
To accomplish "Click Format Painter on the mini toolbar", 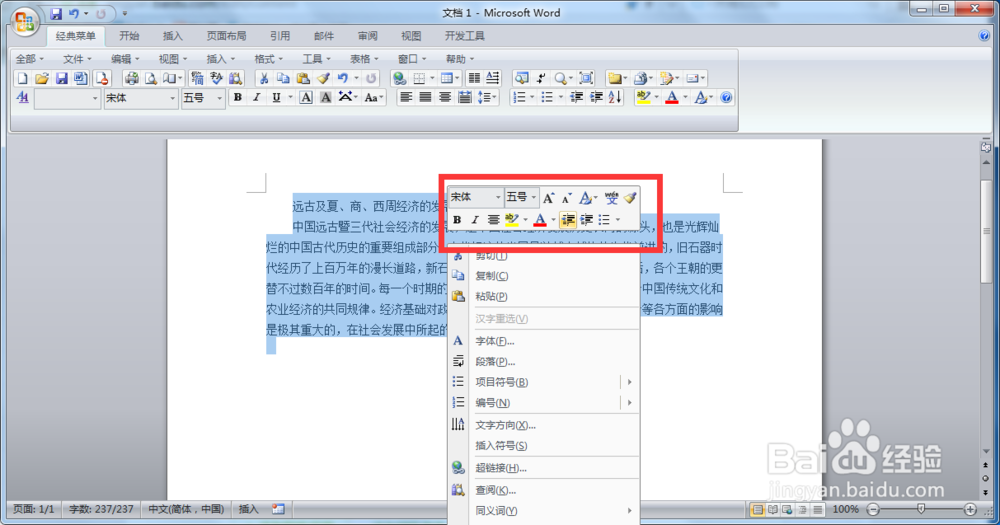I will click(630, 198).
